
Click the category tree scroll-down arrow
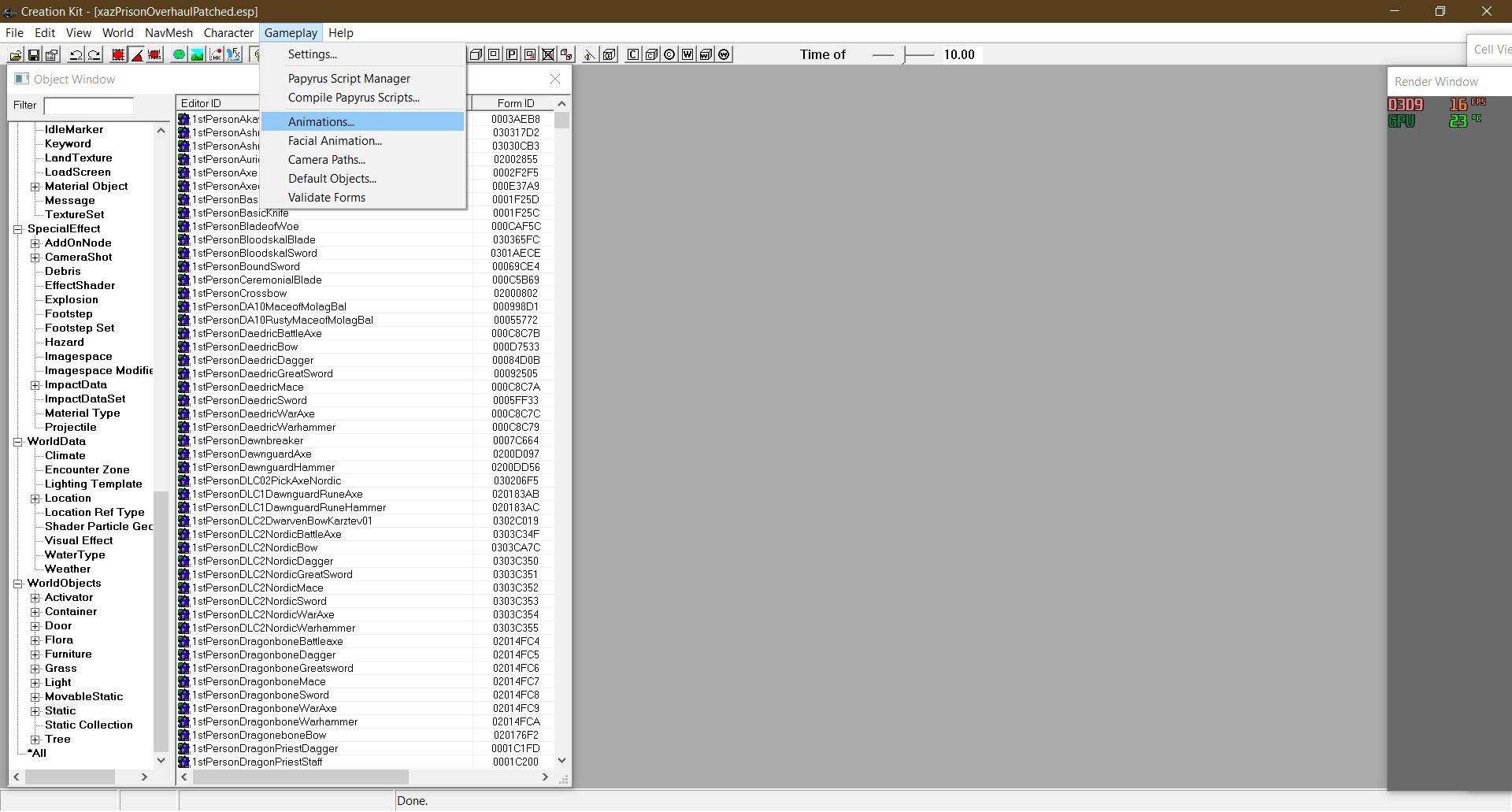(161, 760)
